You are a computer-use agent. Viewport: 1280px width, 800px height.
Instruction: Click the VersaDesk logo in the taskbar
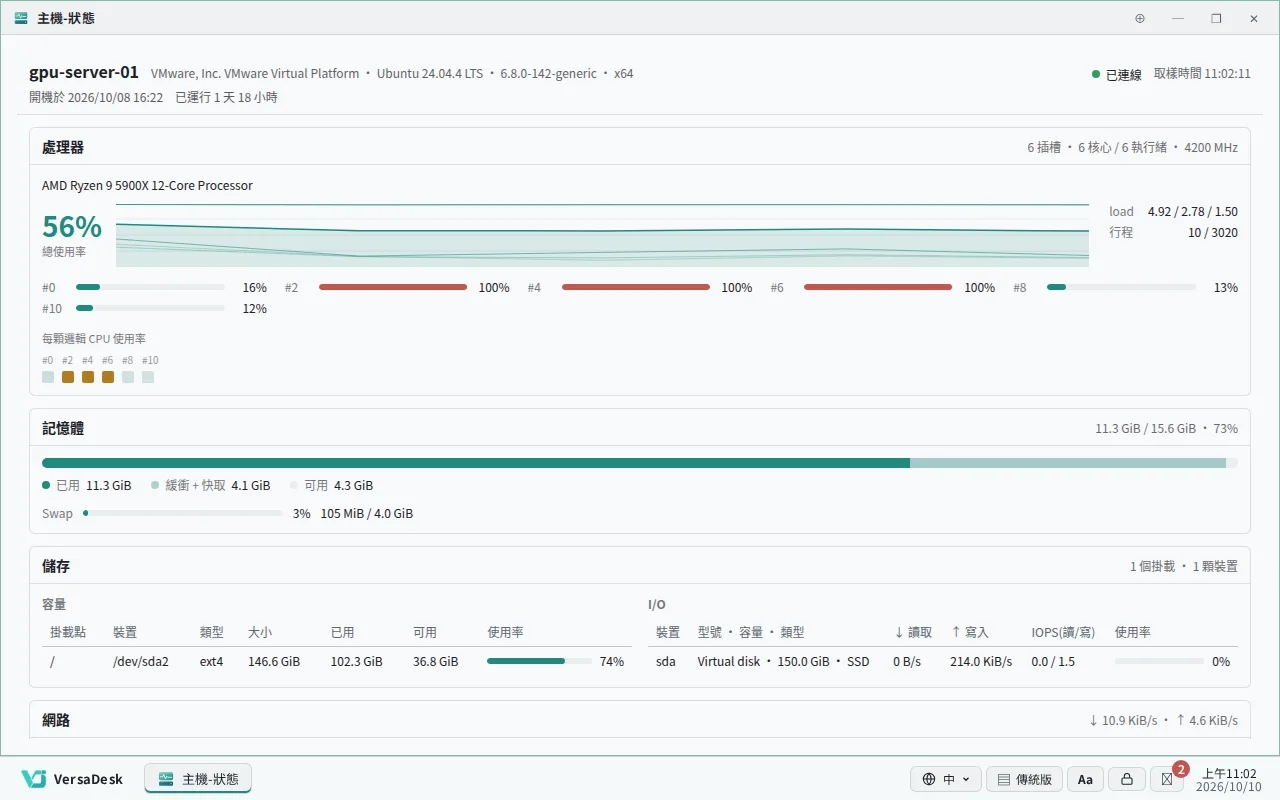(72, 779)
